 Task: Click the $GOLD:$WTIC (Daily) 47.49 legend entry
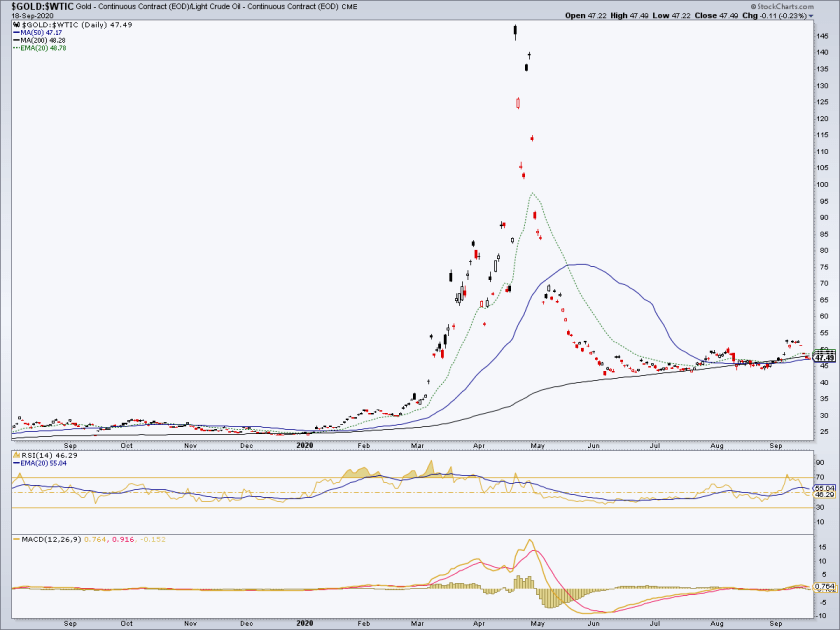click(72, 25)
